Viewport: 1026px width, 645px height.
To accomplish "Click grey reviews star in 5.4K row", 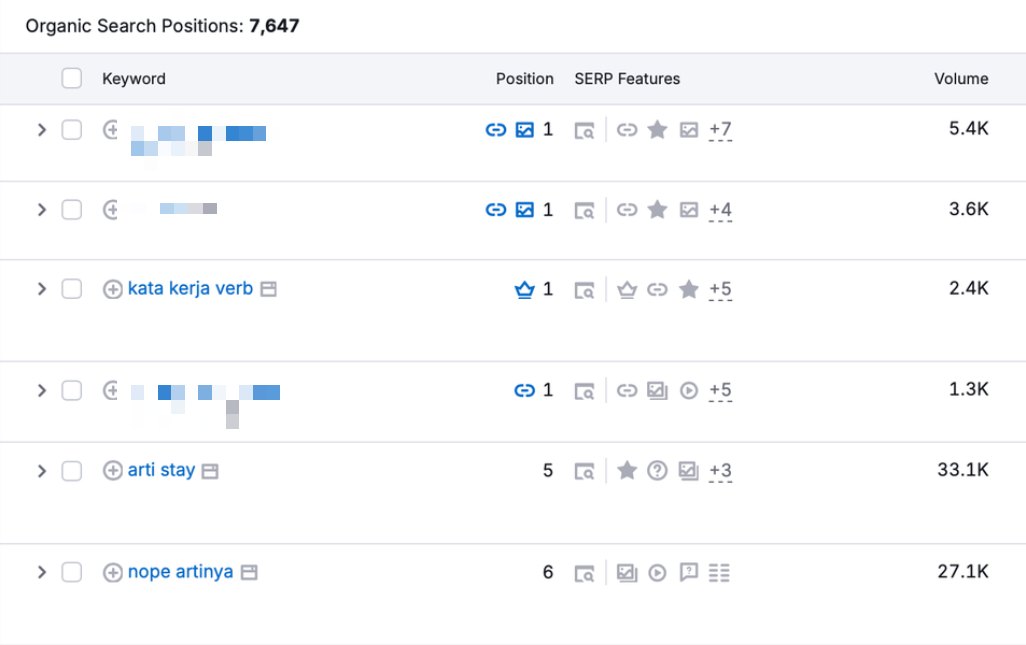I will 657,130.
